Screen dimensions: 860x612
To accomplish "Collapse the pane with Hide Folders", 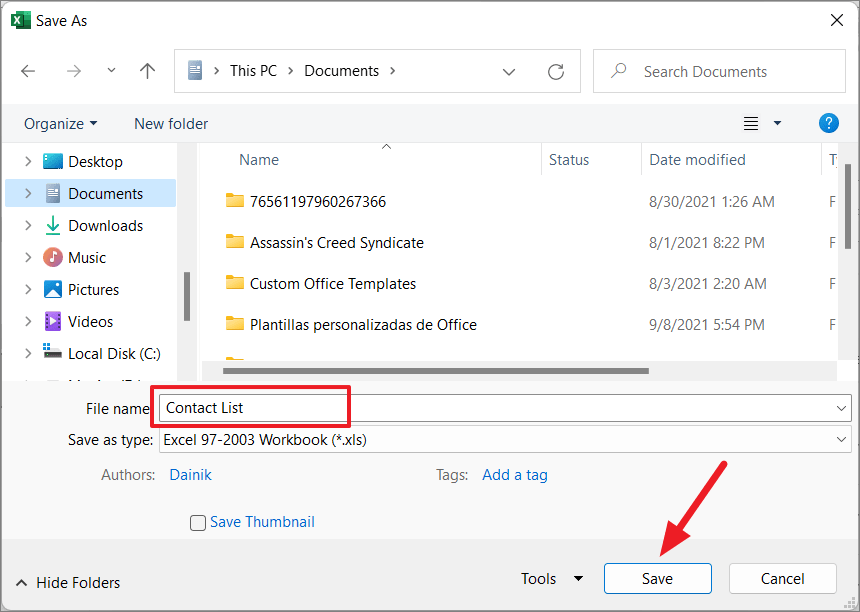I will pos(68,583).
